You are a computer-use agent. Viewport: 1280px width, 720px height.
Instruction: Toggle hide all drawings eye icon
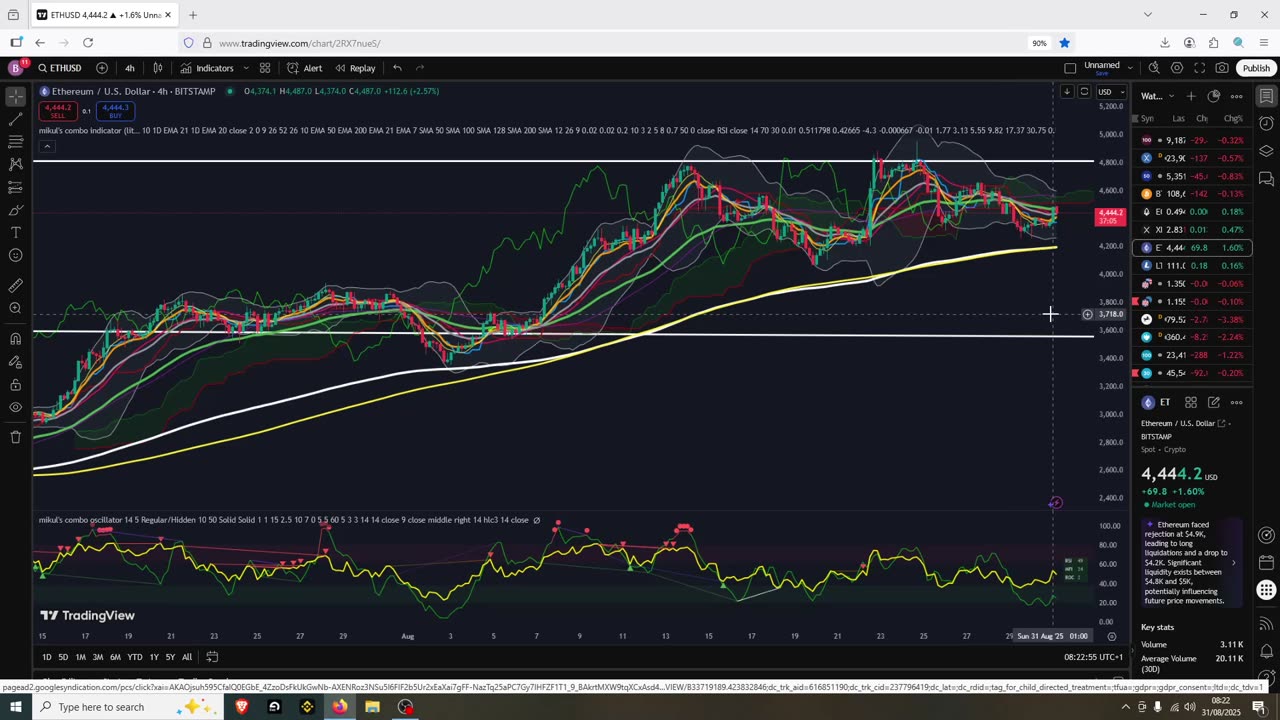coord(15,407)
